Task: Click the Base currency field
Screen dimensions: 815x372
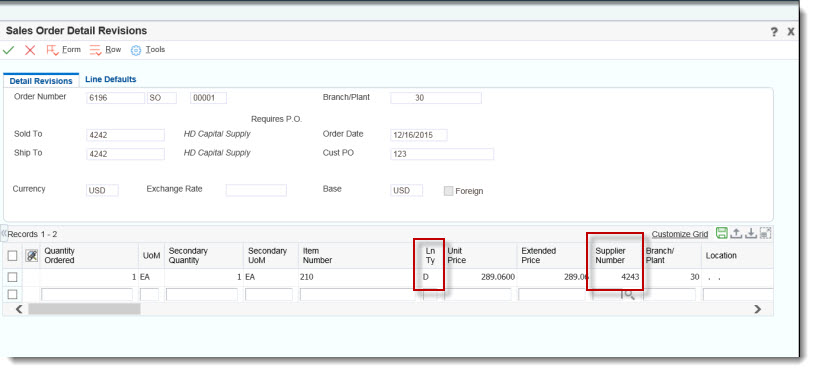Action: click(x=407, y=190)
